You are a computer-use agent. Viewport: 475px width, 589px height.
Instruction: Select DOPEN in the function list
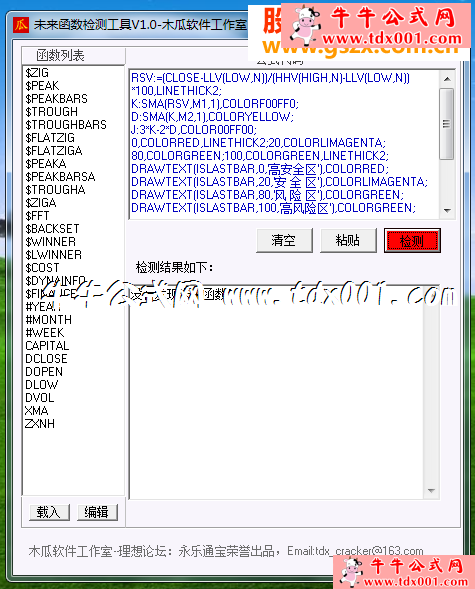tap(44, 372)
